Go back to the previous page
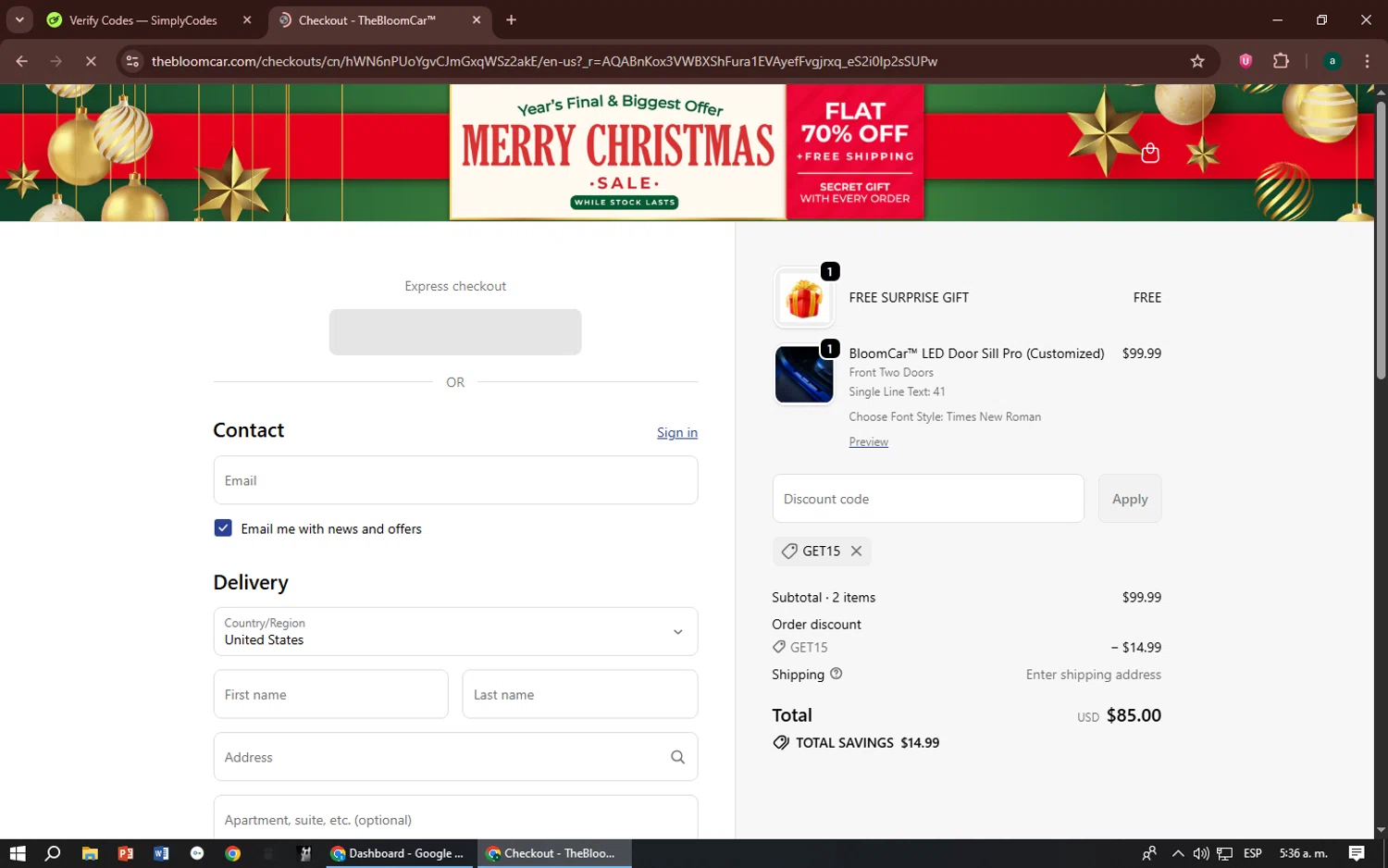This screenshot has width=1388, height=868. click(x=21, y=61)
